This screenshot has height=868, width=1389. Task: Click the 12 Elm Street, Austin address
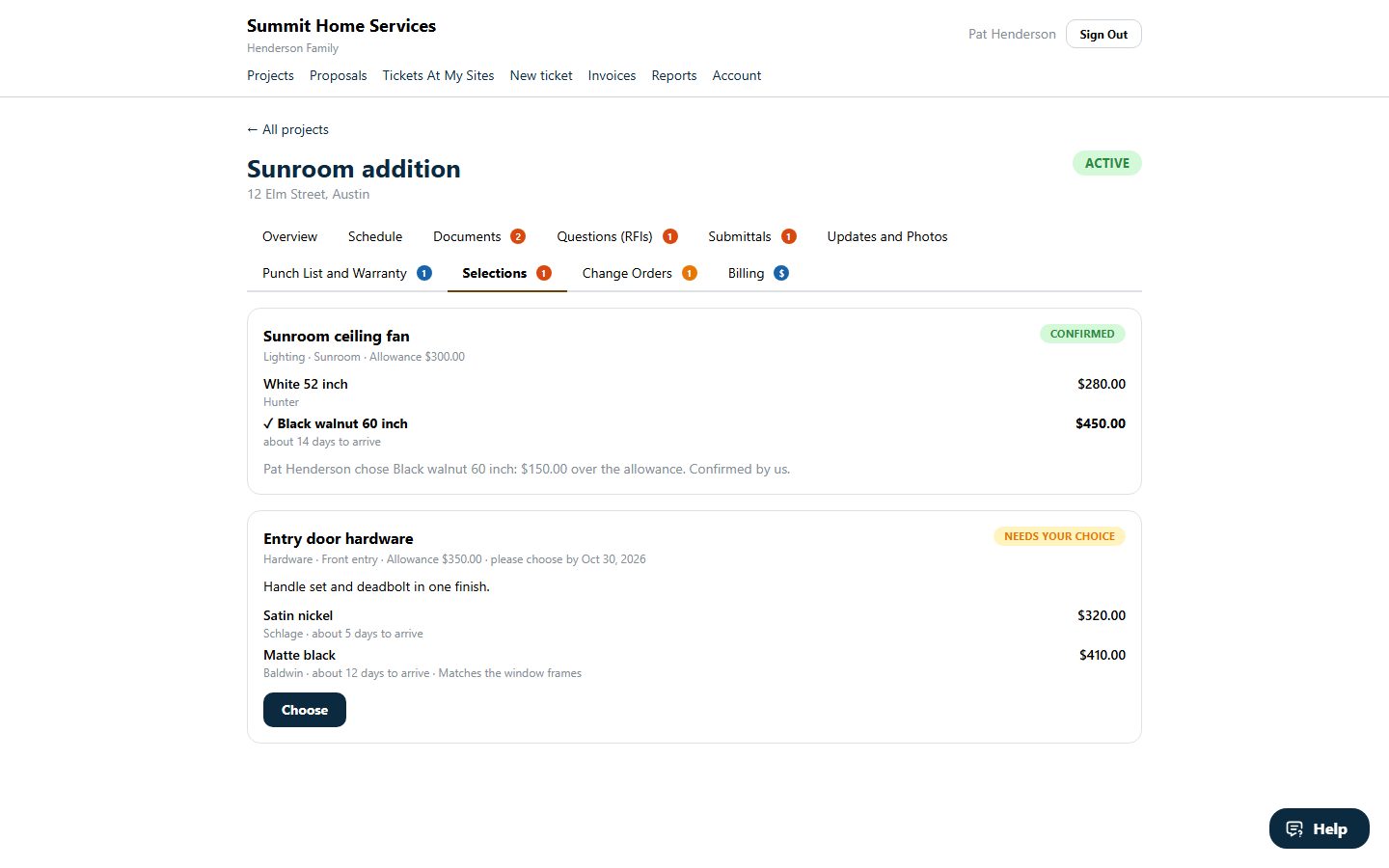click(309, 194)
